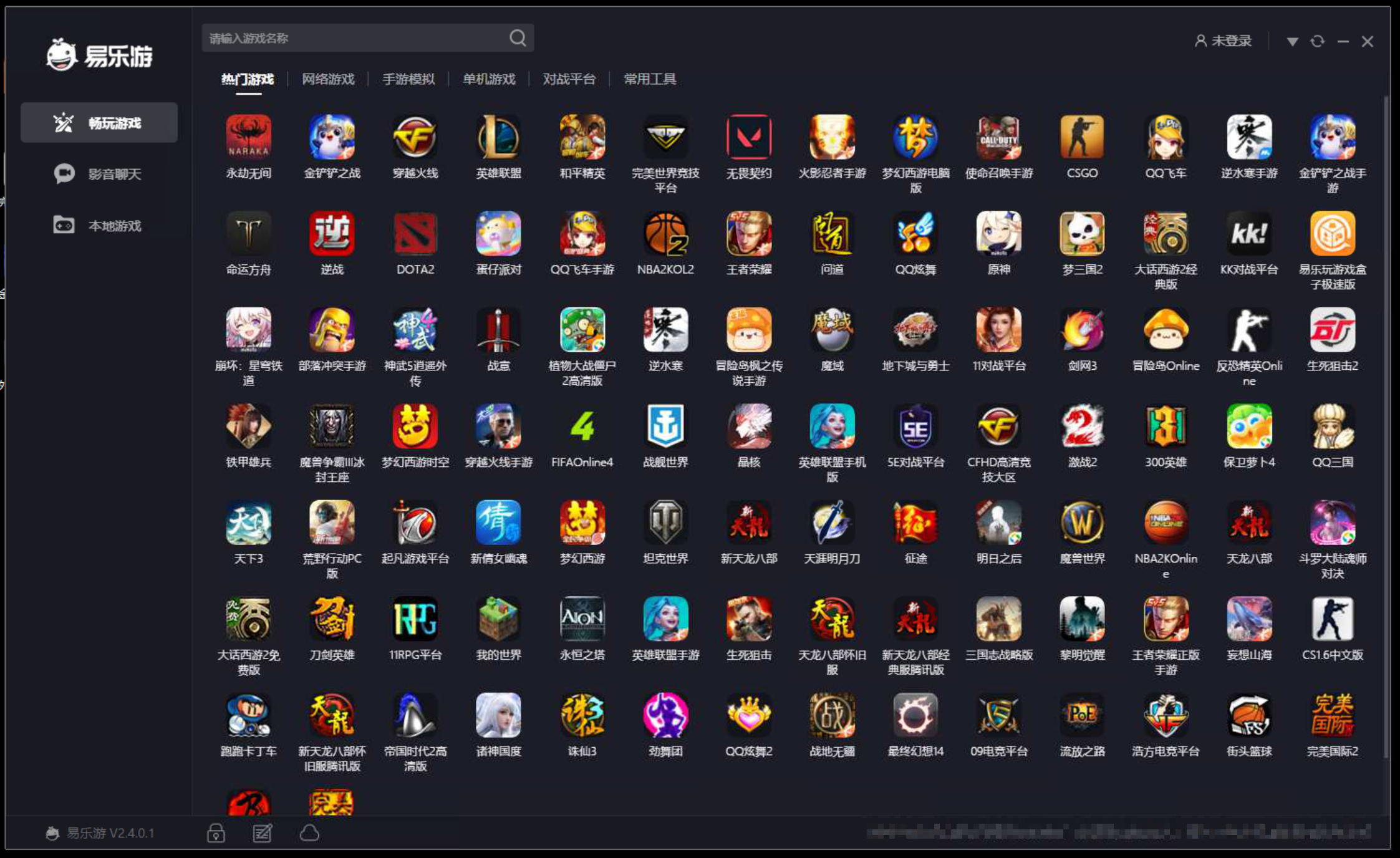Select the 地下城与勇士 icon

(915, 330)
